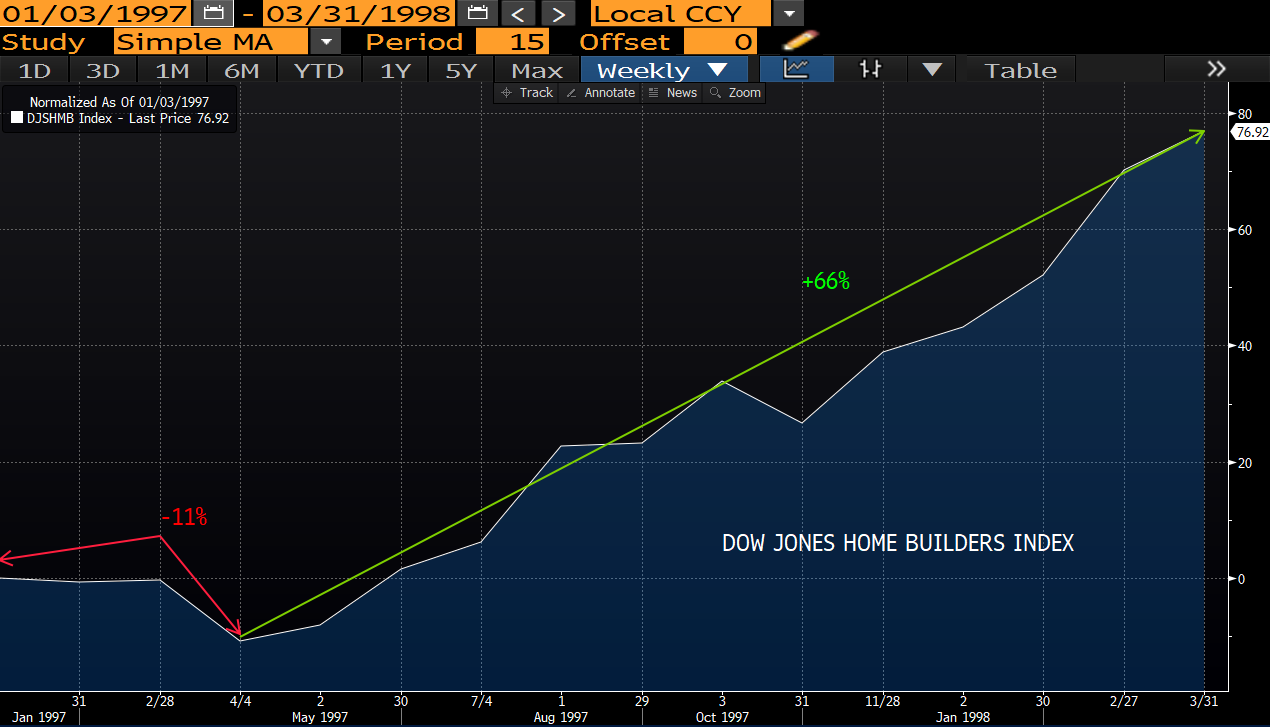Click the start date field 01/03/1997
The height and width of the screenshot is (727, 1270).
click(96, 14)
